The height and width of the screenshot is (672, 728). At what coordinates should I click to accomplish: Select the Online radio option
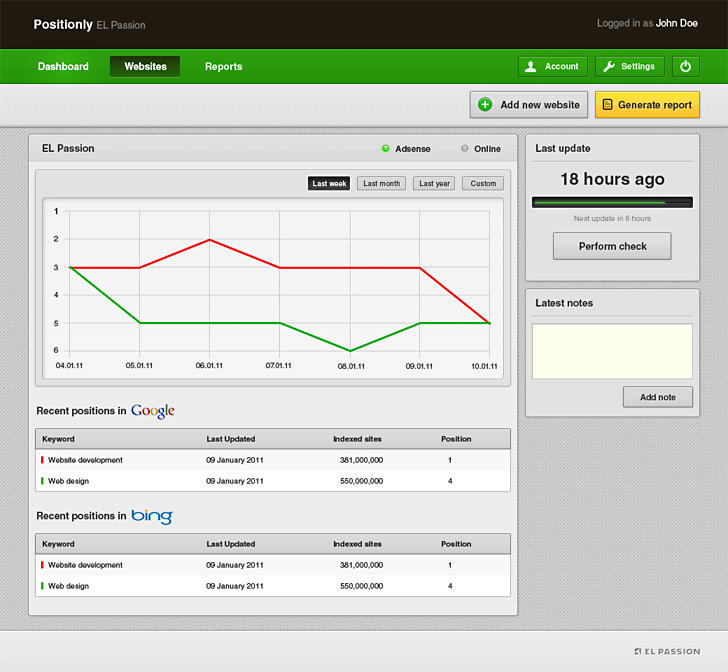pyautogui.click(x=464, y=149)
